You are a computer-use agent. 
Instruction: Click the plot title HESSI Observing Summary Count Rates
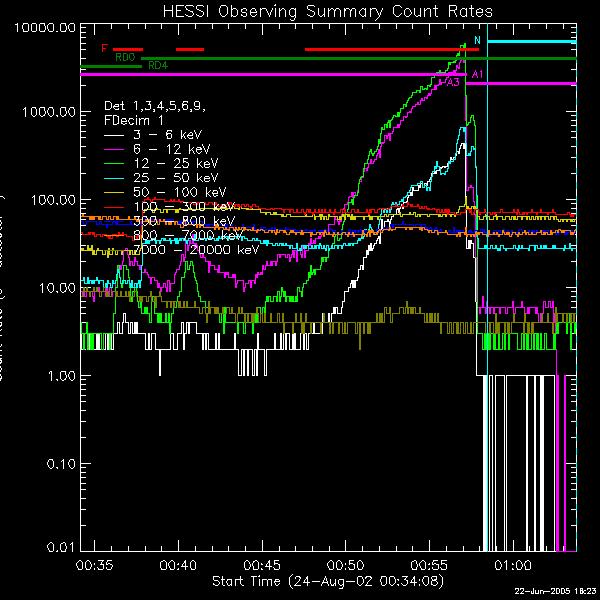tap(328, 11)
